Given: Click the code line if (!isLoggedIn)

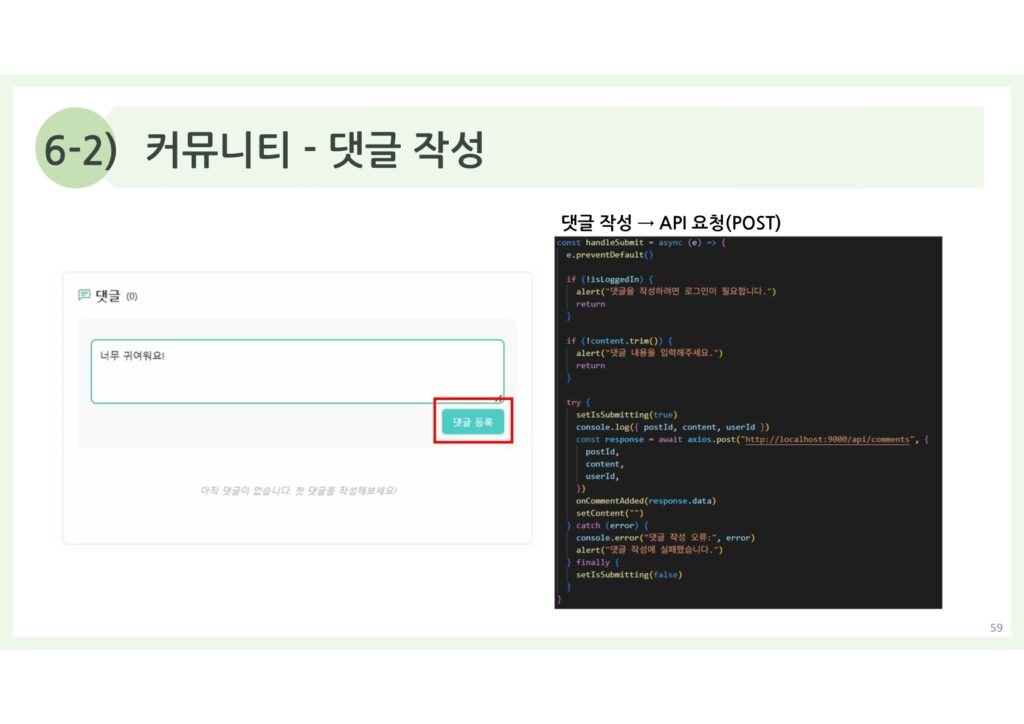Looking at the screenshot, I should [x=609, y=279].
